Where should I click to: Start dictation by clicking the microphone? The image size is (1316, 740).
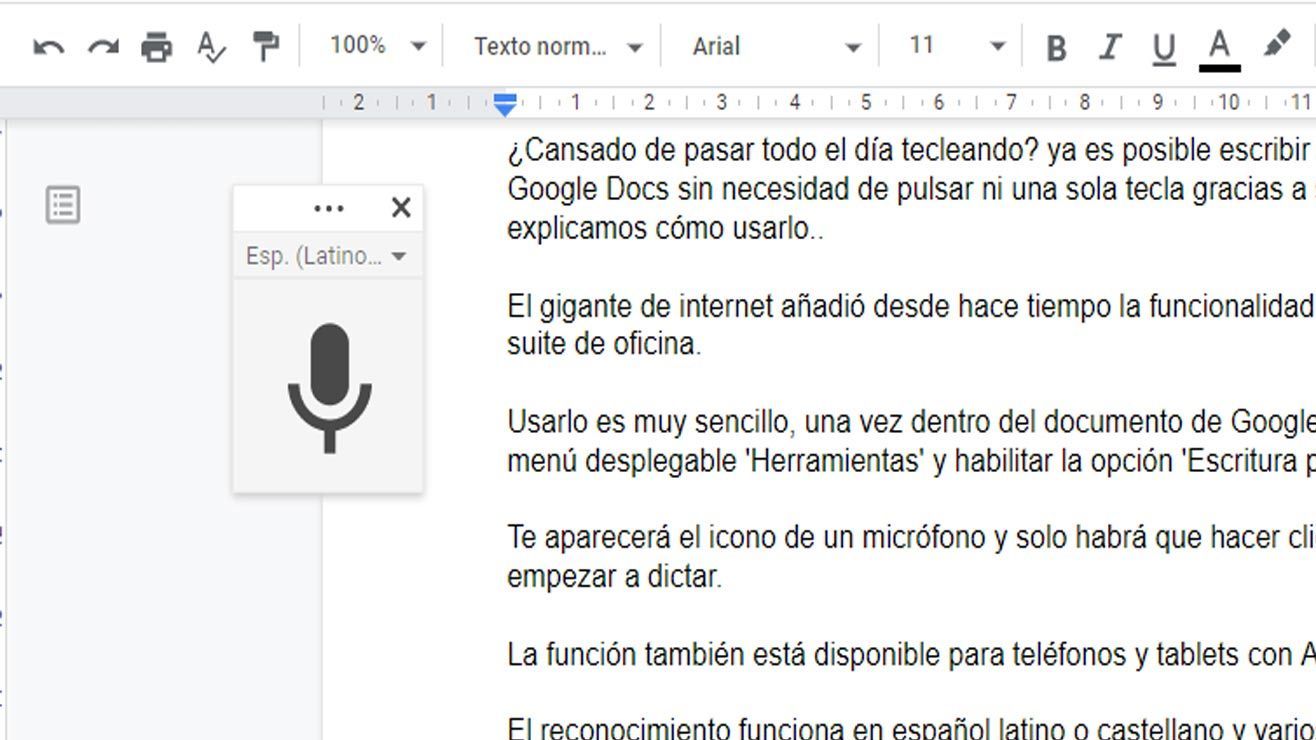[x=329, y=388]
